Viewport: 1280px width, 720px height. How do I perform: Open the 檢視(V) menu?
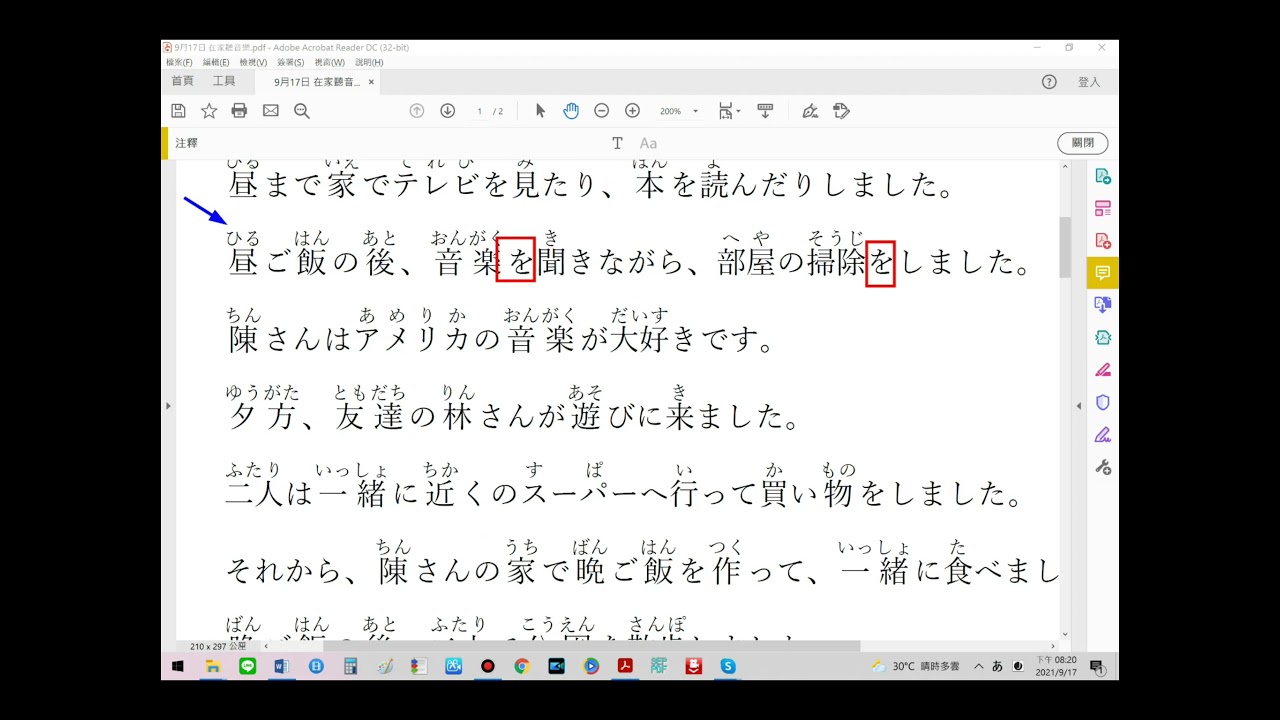(x=253, y=62)
